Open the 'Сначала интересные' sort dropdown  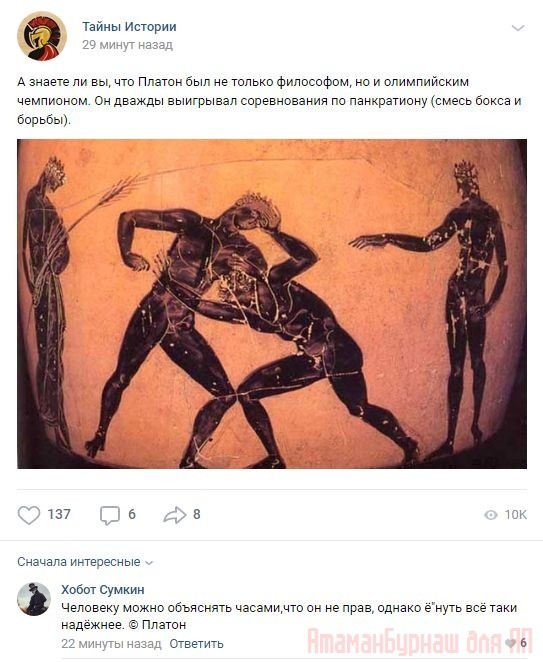pos(85,562)
